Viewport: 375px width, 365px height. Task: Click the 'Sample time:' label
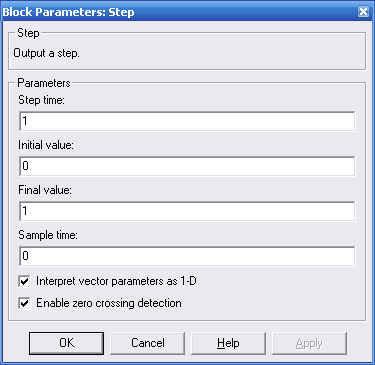48,235
